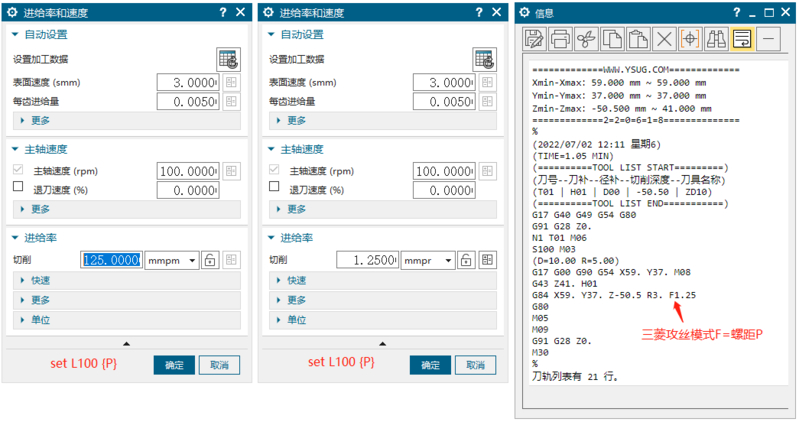Click calculator icon beside 每齿进给量 in mmpr dialog
Screen dimensions: 799x422
pyautogui.click(x=488, y=101)
